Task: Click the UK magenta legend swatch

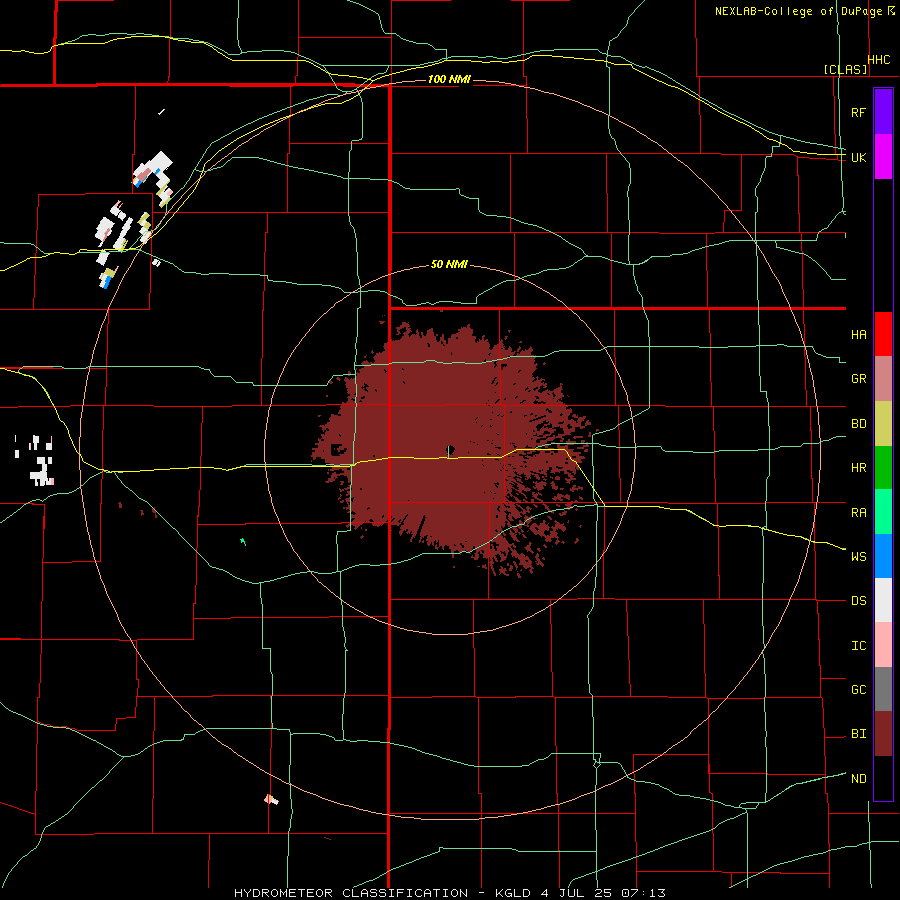Action: tap(883, 157)
